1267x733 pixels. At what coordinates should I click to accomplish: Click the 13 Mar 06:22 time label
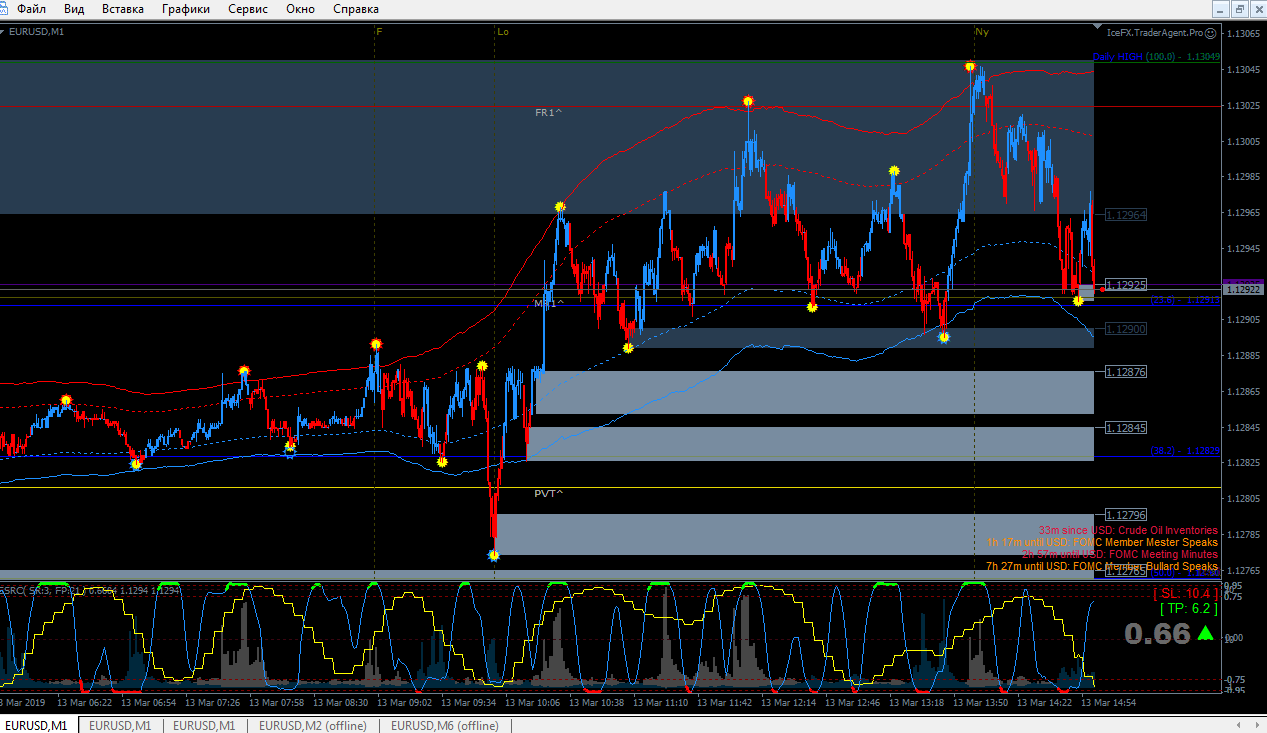point(84,703)
